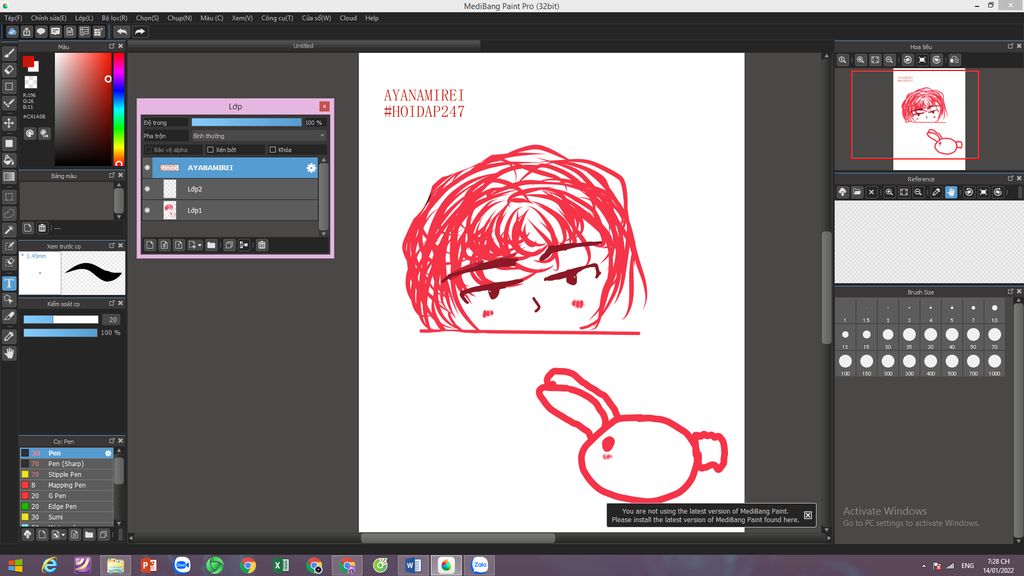The height and width of the screenshot is (576, 1024).
Task: Enable the Xén bớt checkbox
Action: (210, 150)
